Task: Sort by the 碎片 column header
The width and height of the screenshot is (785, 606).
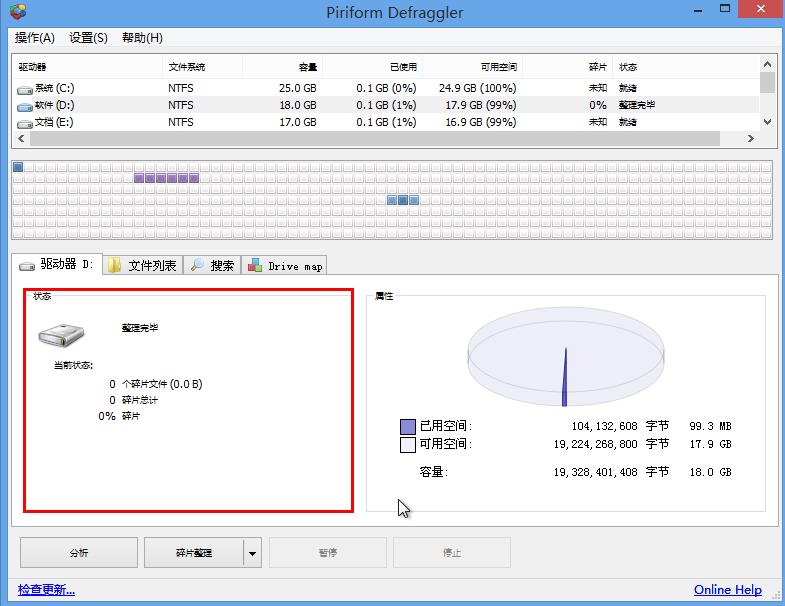Action: coord(568,67)
